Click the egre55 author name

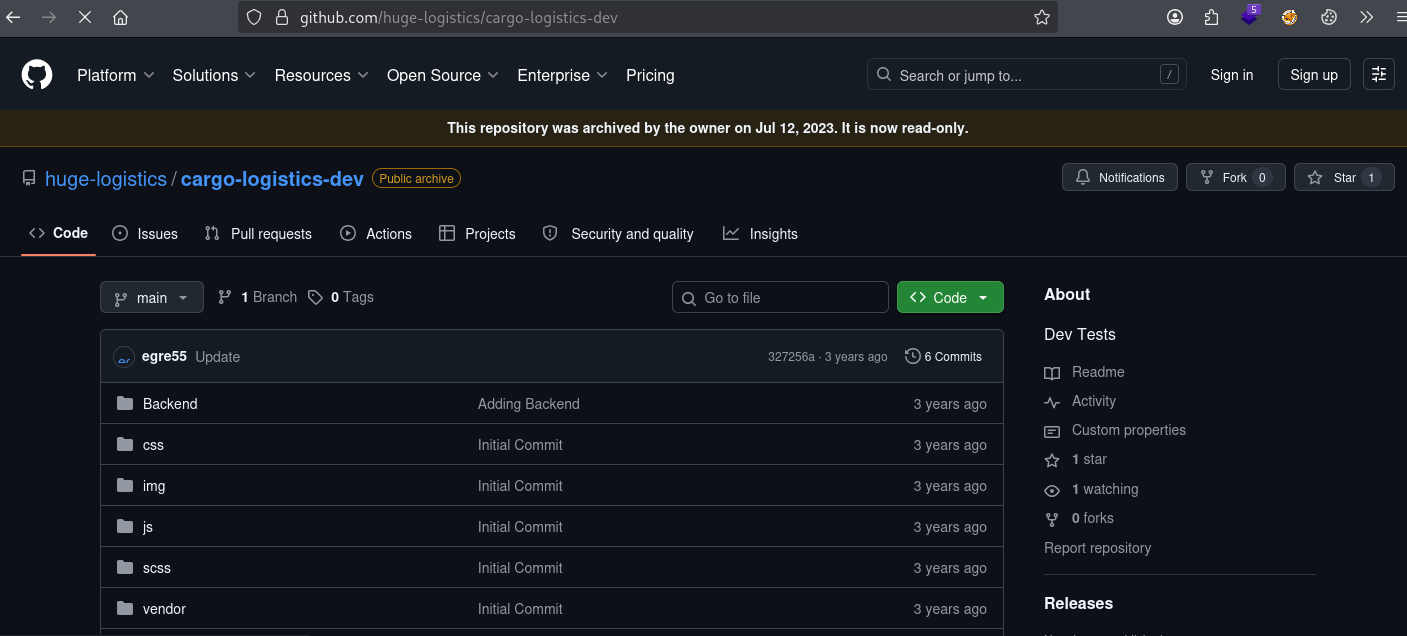164,357
